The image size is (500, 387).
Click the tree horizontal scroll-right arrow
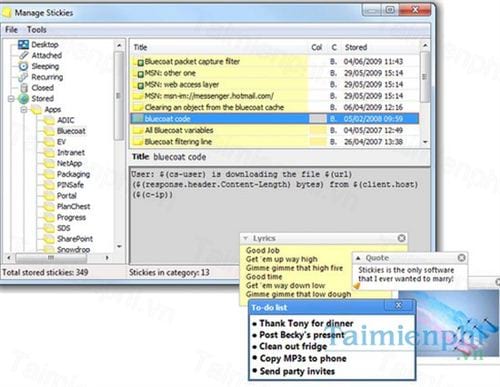(x=107, y=258)
